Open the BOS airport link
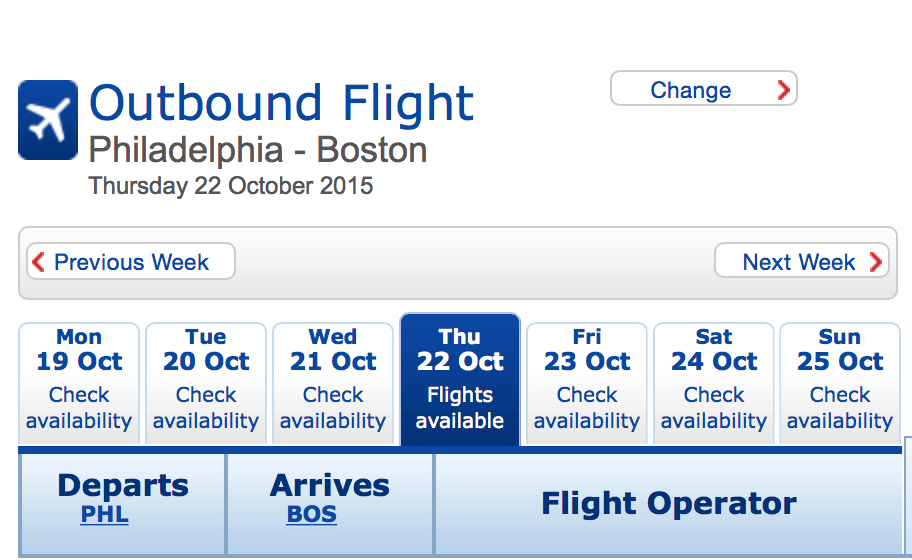912x560 pixels. click(312, 514)
